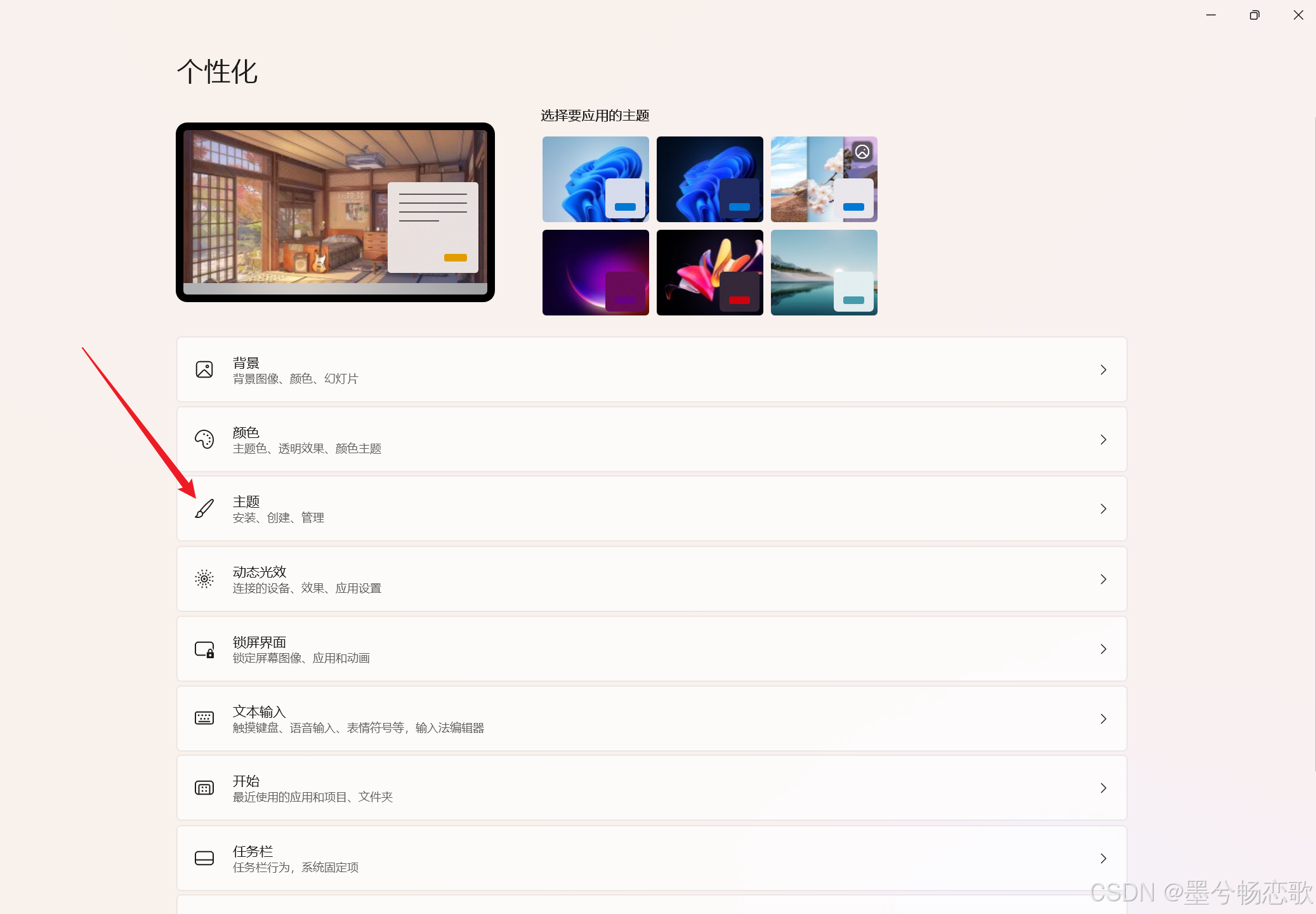This screenshot has width=1316, height=914.
Task: Click the keyboard icon beside 文本输入
Action: point(204,719)
